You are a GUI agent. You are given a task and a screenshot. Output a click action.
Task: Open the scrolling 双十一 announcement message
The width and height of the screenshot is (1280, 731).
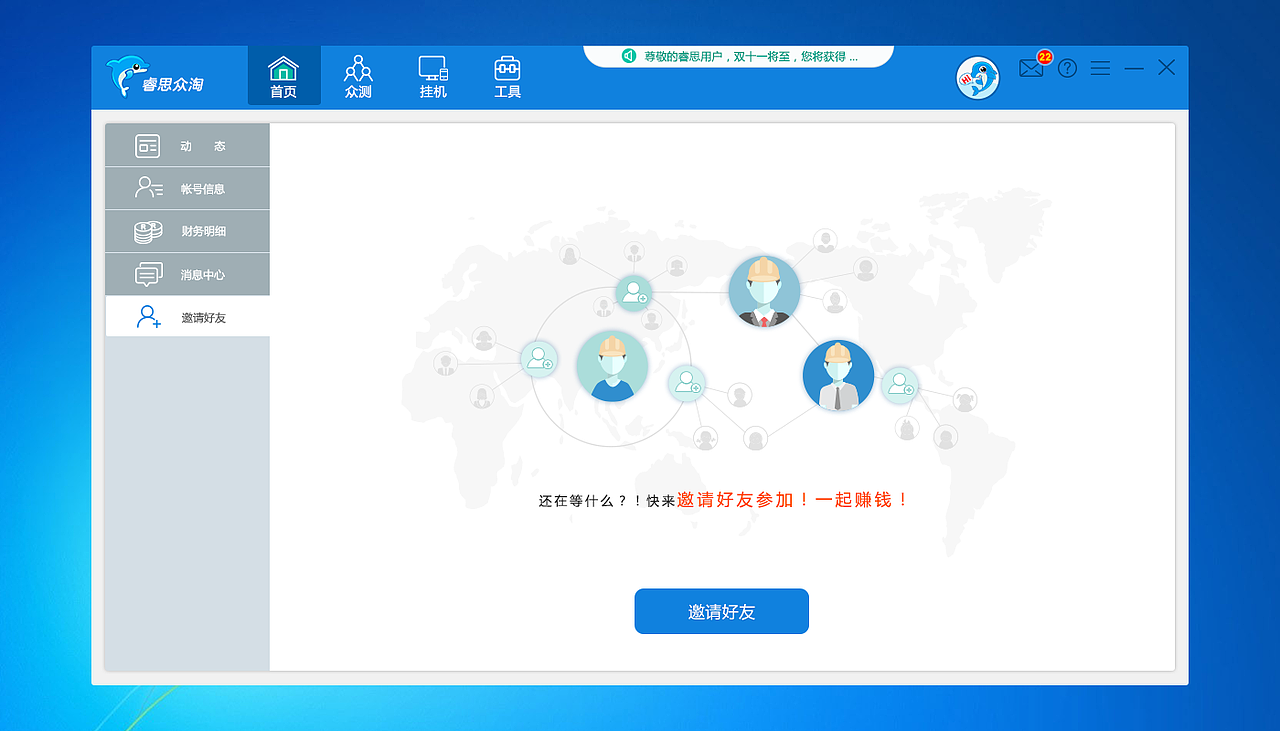tap(740, 55)
